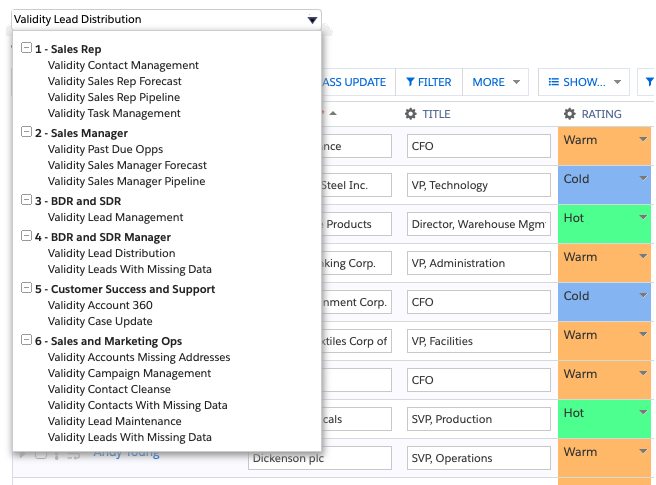Image resolution: width=656 pixels, height=485 pixels.
Task: Select Validity Task Management view
Action: 114,113
